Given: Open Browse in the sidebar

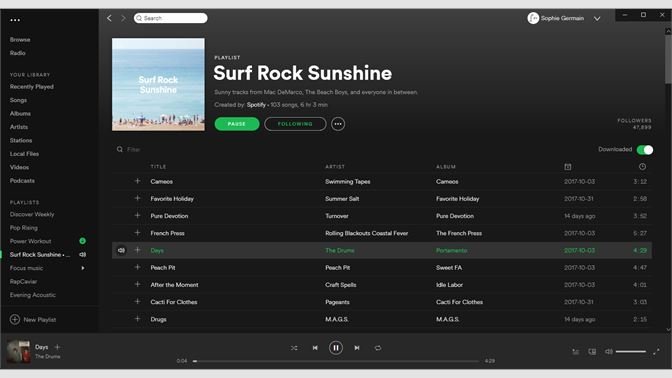Looking at the screenshot, I should tap(20, 39).
